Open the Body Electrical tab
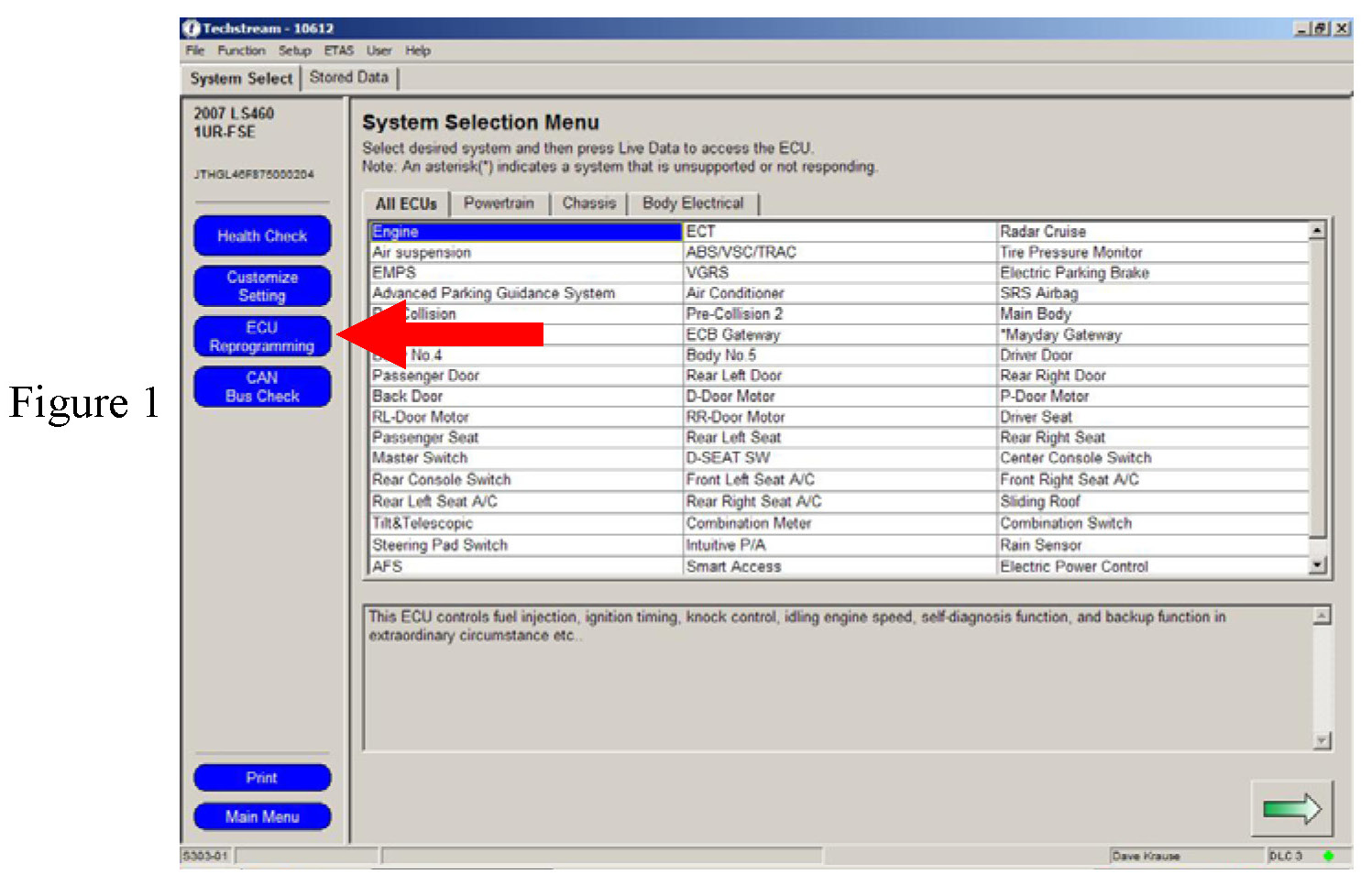Image resolution: width=1372 pixels, height=885 pixels. point(693,203)
